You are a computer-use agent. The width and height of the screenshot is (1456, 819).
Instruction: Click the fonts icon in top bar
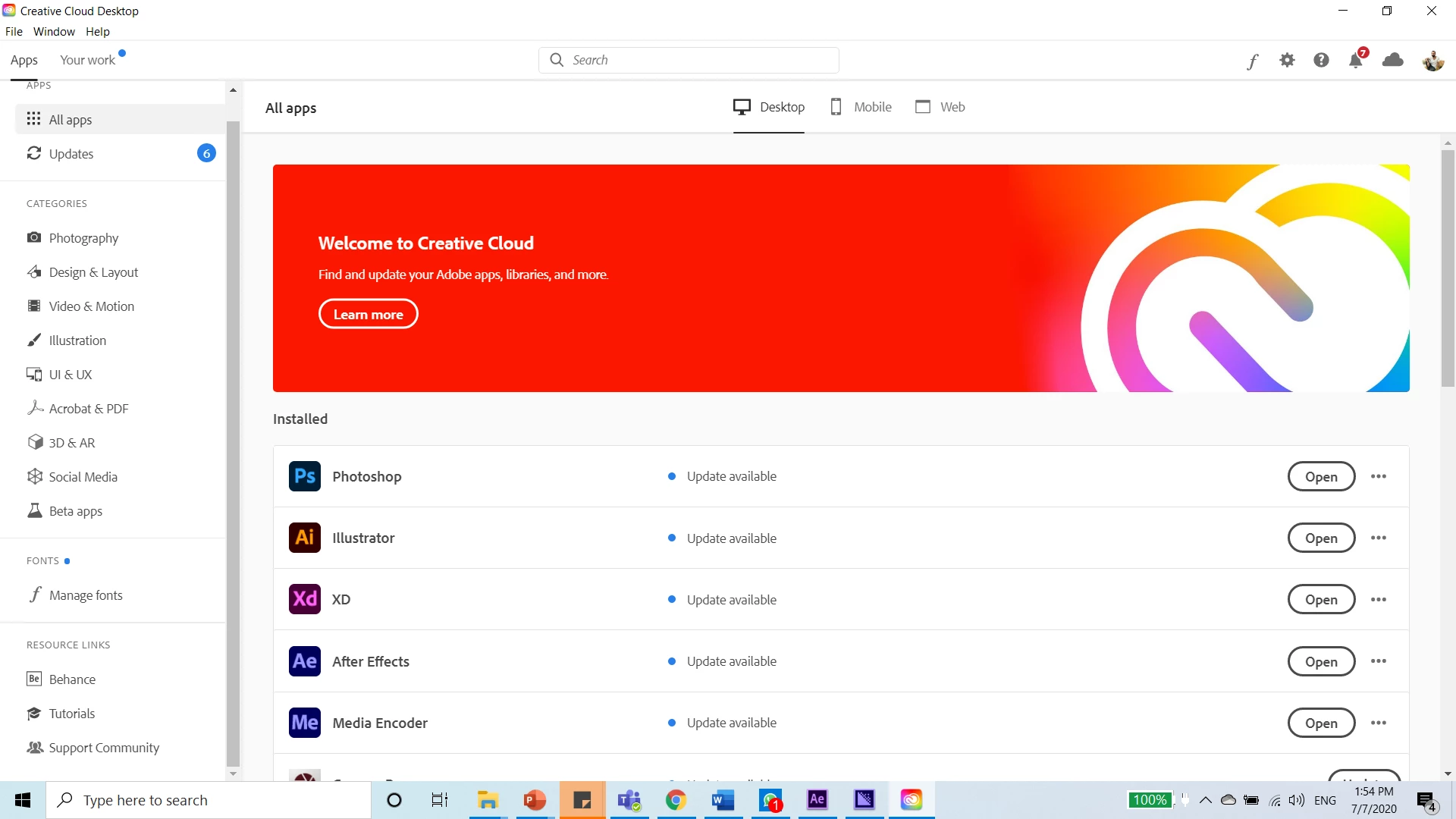[x=1252, y=61]
